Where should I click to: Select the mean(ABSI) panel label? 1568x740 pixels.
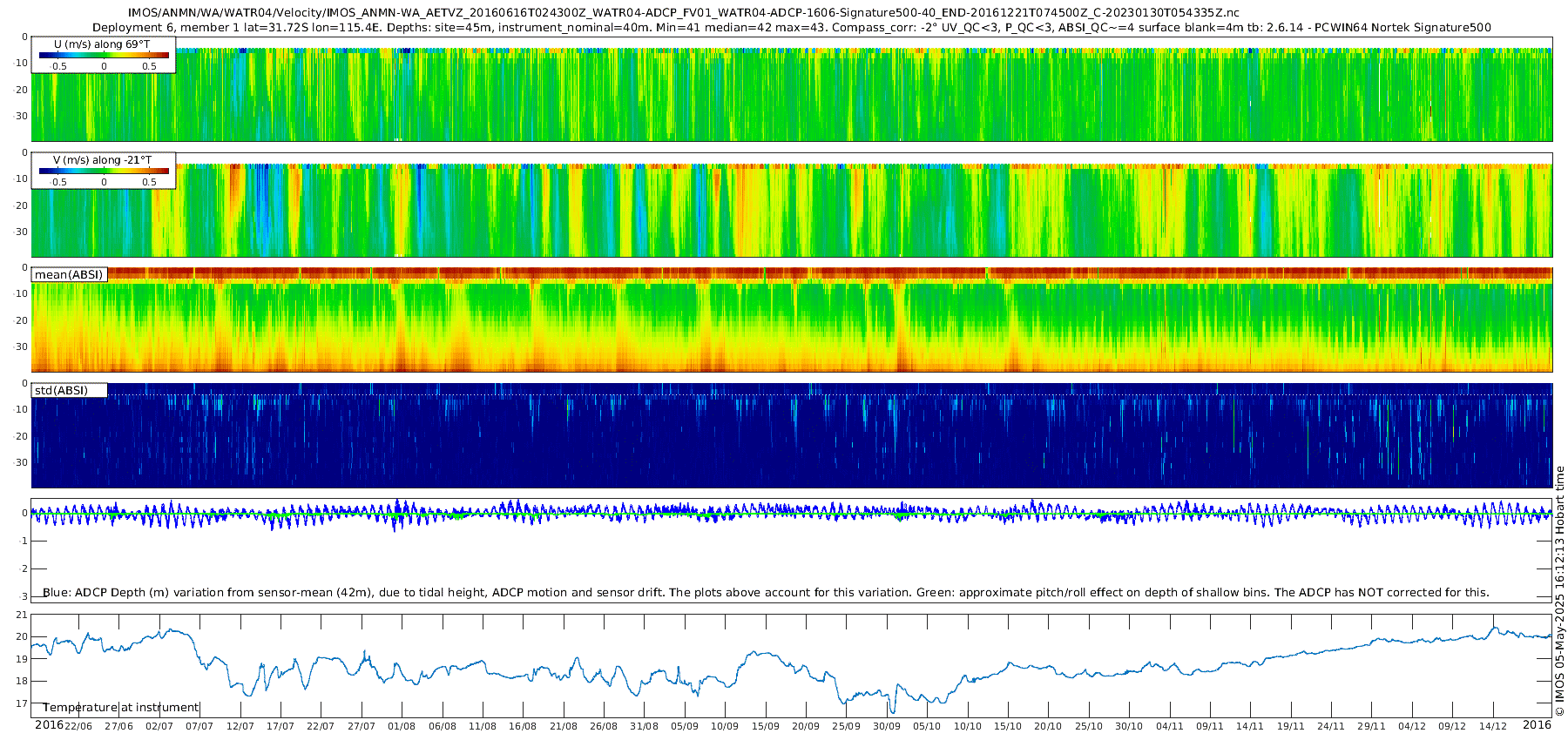(x=69, y=275)
